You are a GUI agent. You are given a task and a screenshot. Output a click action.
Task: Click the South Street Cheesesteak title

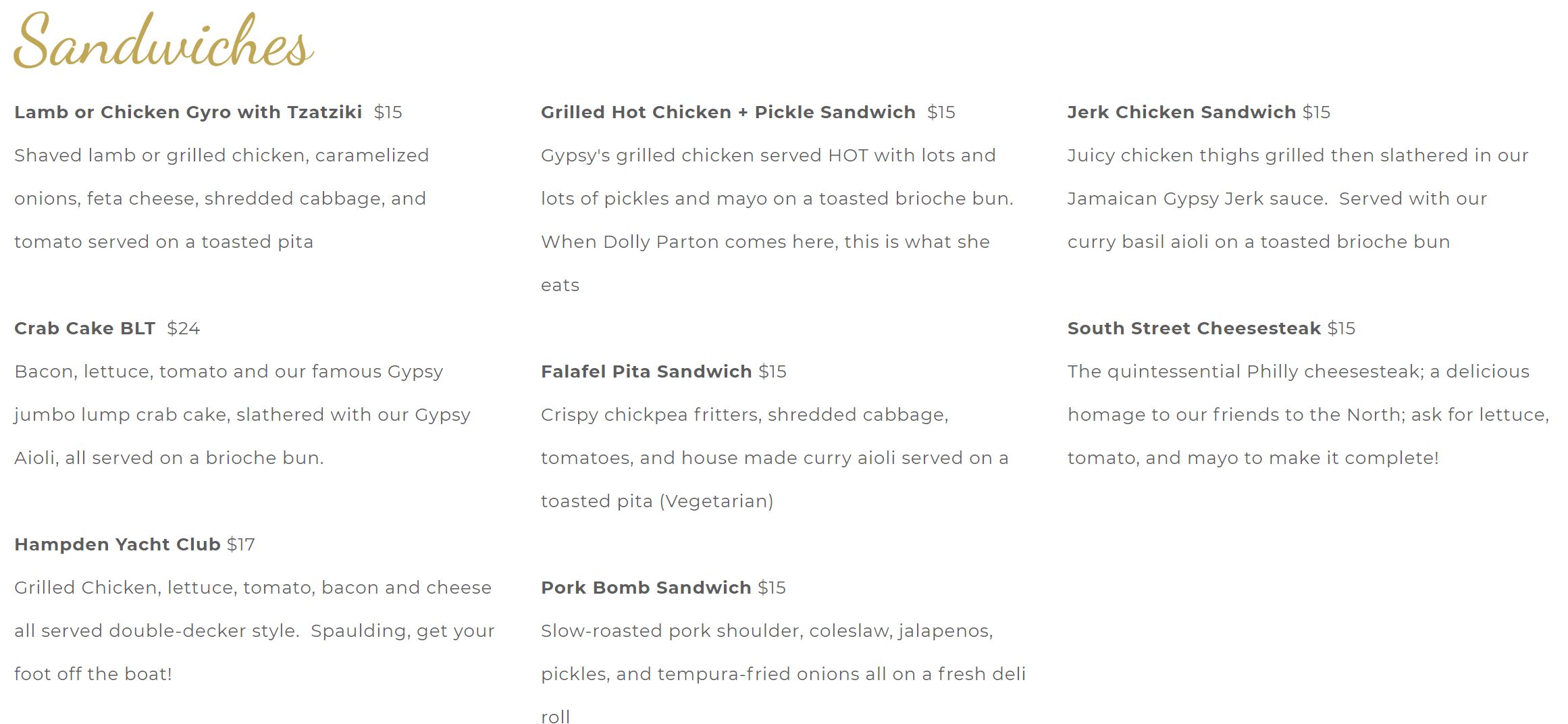point(1193,328)
